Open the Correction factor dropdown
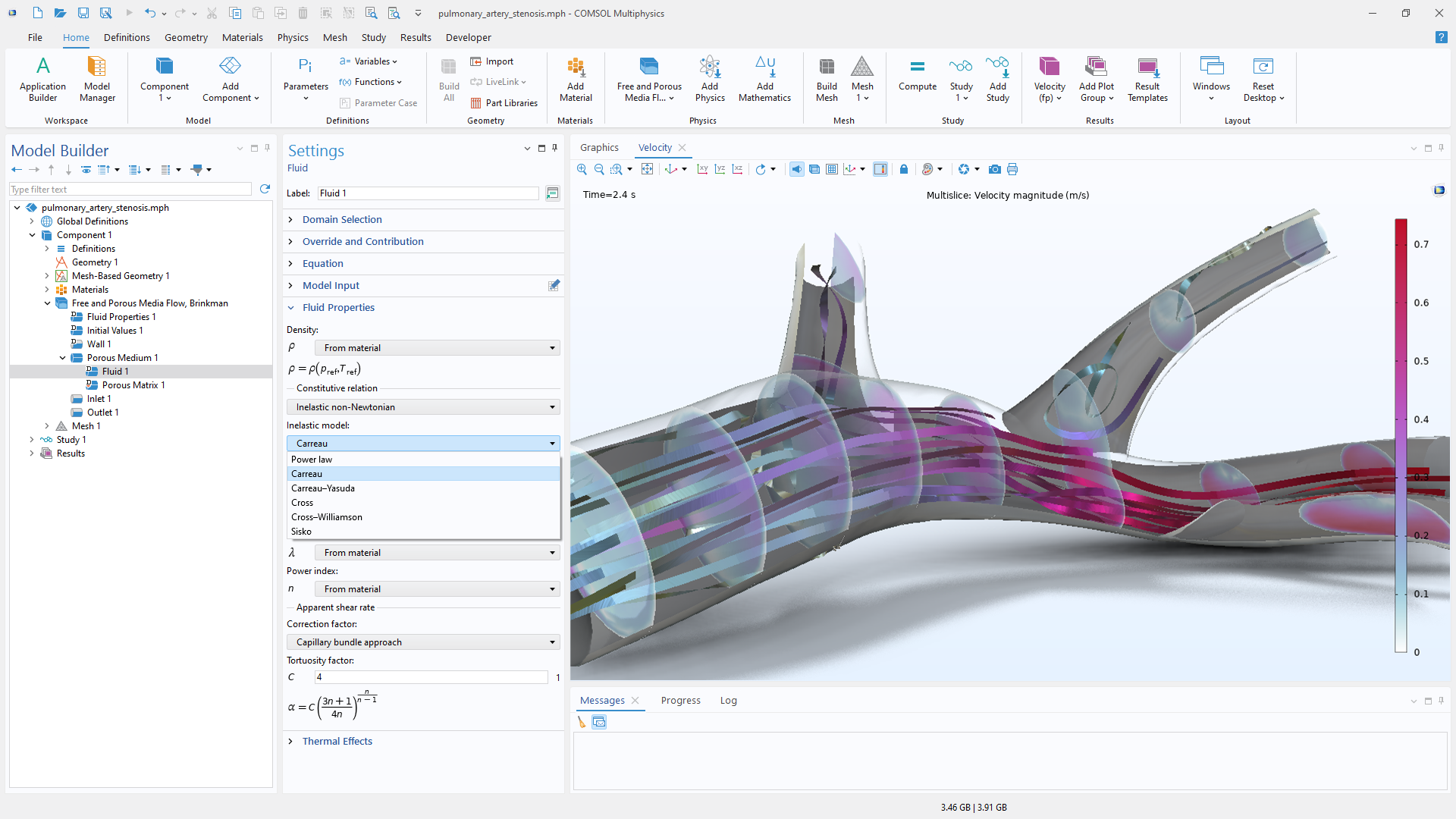The width and height of the screenshot is (1456, 819). click(423, 642)
